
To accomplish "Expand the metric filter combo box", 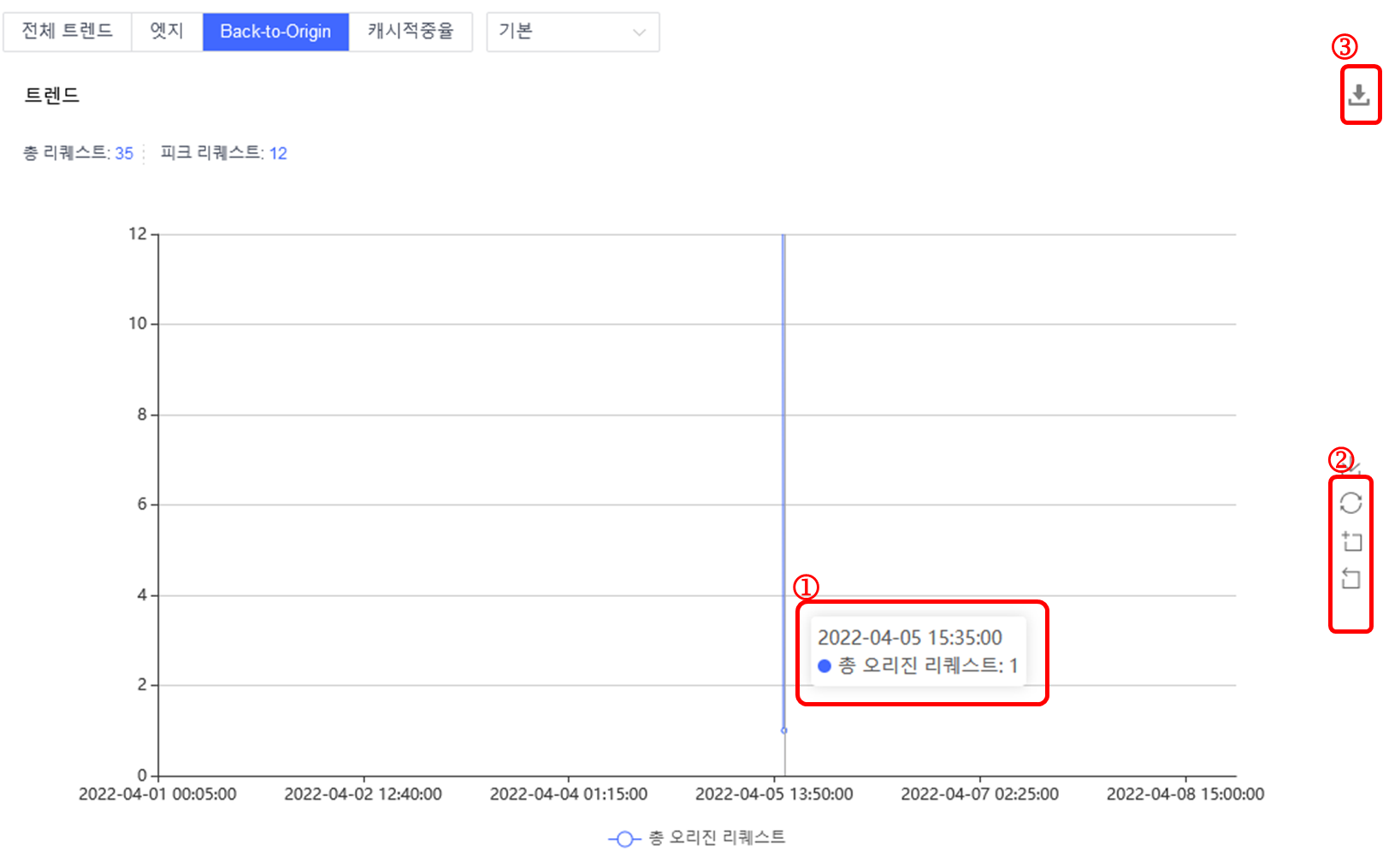I will point(572,32).
